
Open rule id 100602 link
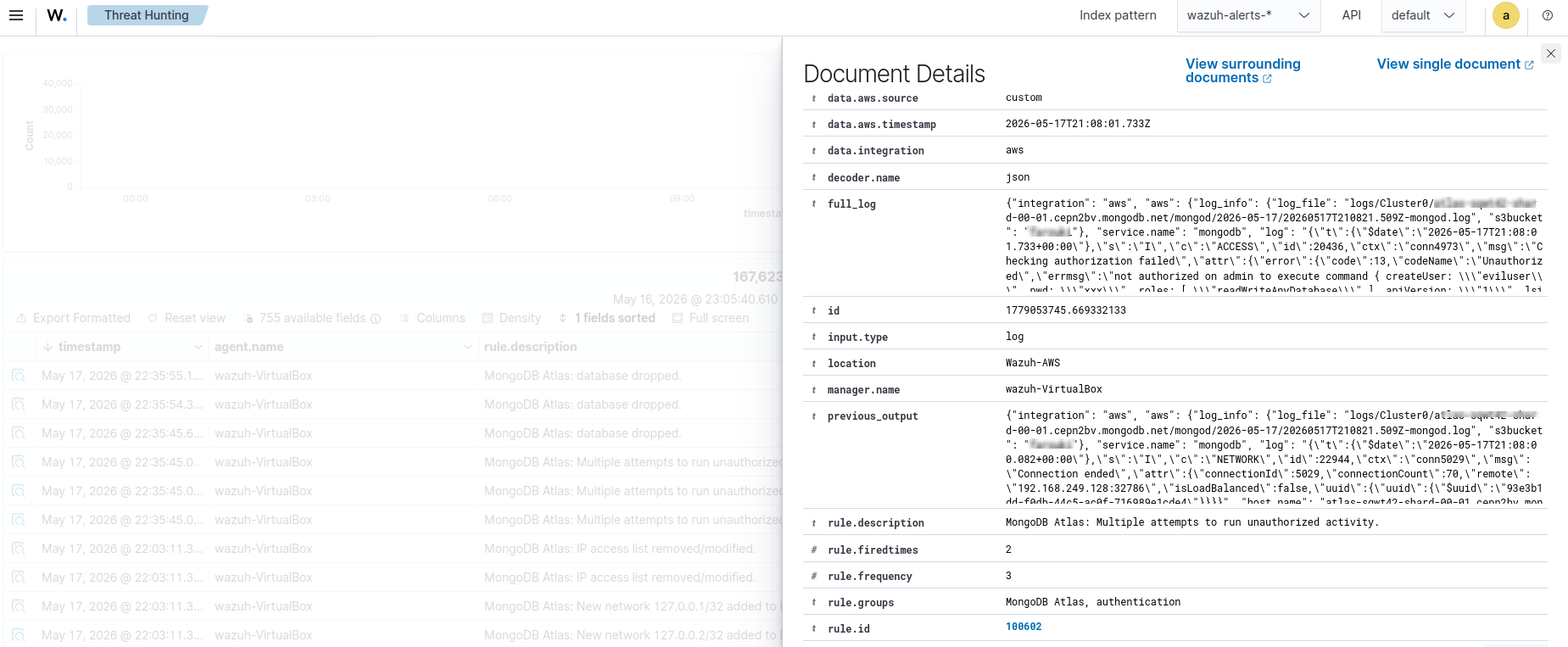1024,627
